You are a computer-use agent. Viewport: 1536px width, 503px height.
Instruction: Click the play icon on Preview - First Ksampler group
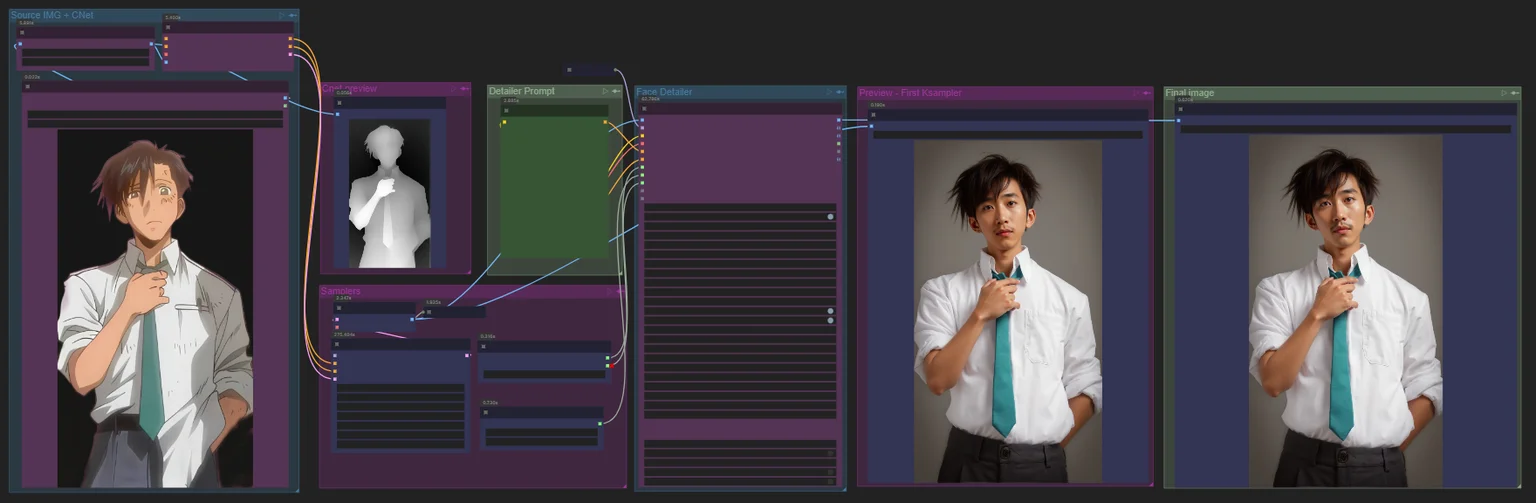tap(1136, 93)
